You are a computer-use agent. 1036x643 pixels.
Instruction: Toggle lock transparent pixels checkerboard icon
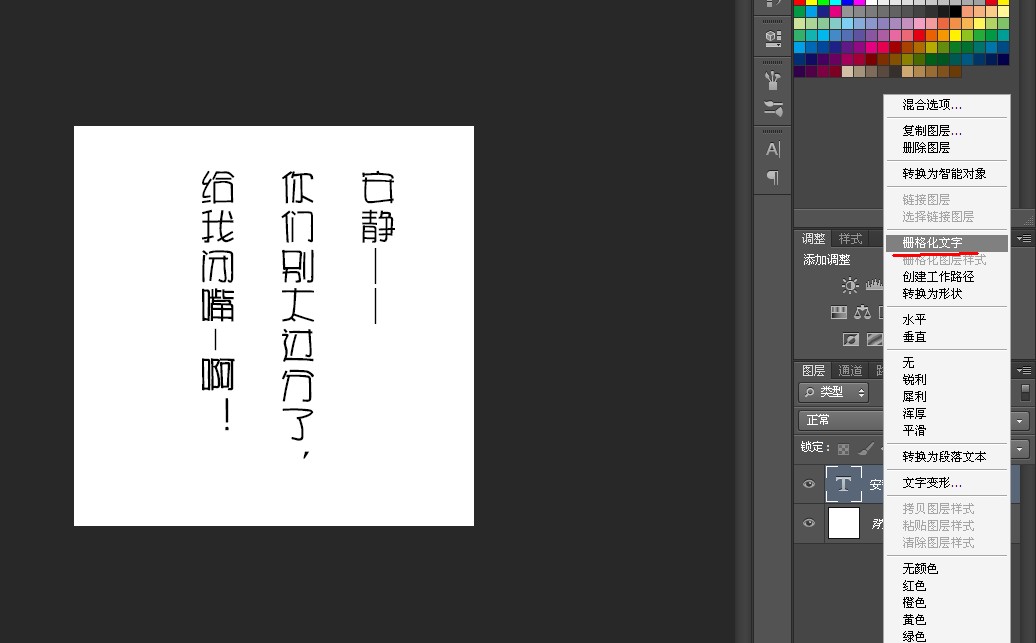click(843, 449)
